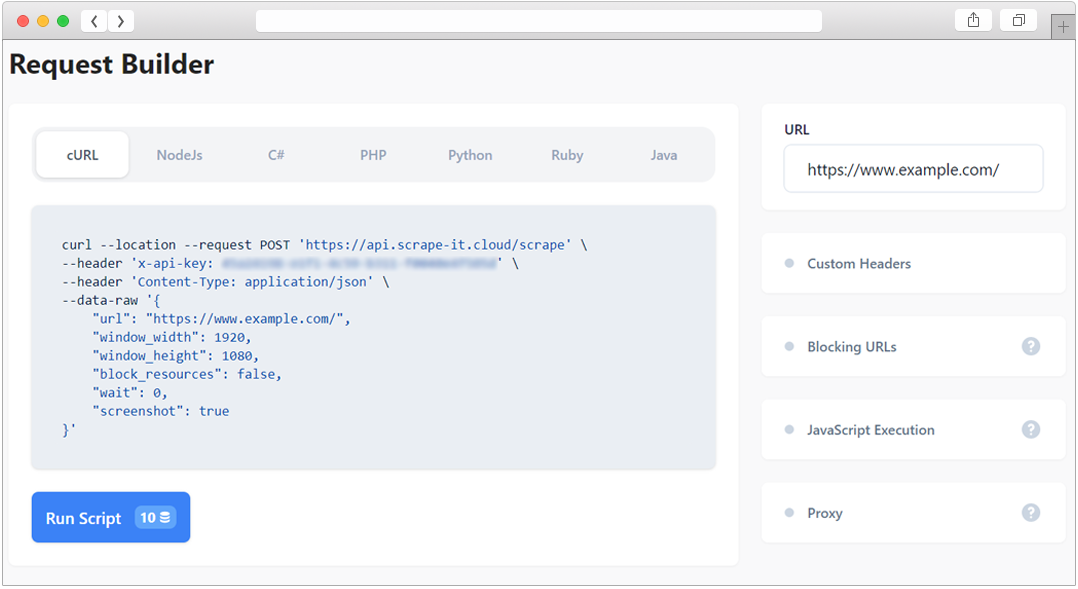Click the macOS green fullscreen button
Screen dimensions: 1078x589
pos(63,21)
